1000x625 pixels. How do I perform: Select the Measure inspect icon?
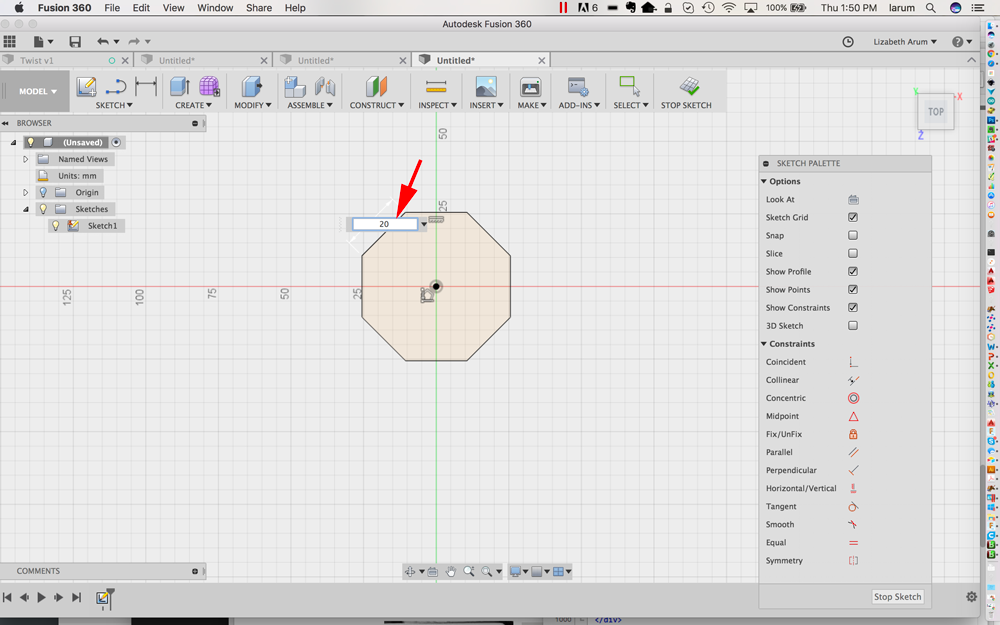[x=436, y=87]
